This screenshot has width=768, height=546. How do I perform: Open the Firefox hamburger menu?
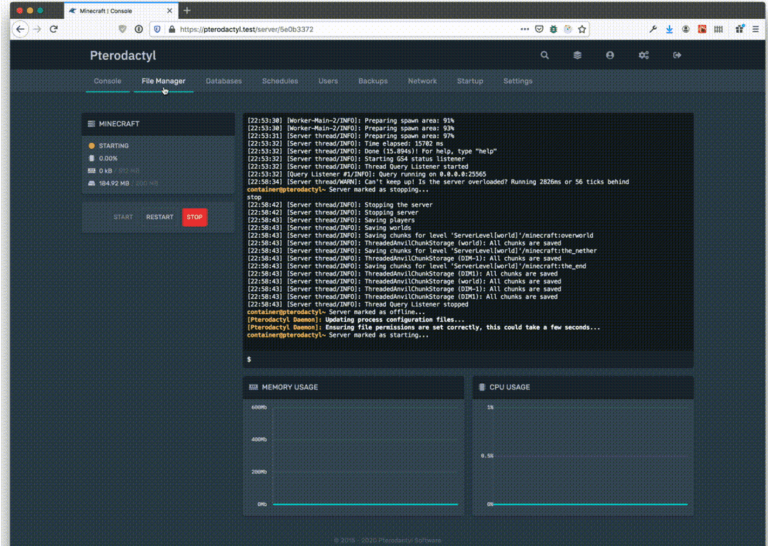[x=756, y=29]
